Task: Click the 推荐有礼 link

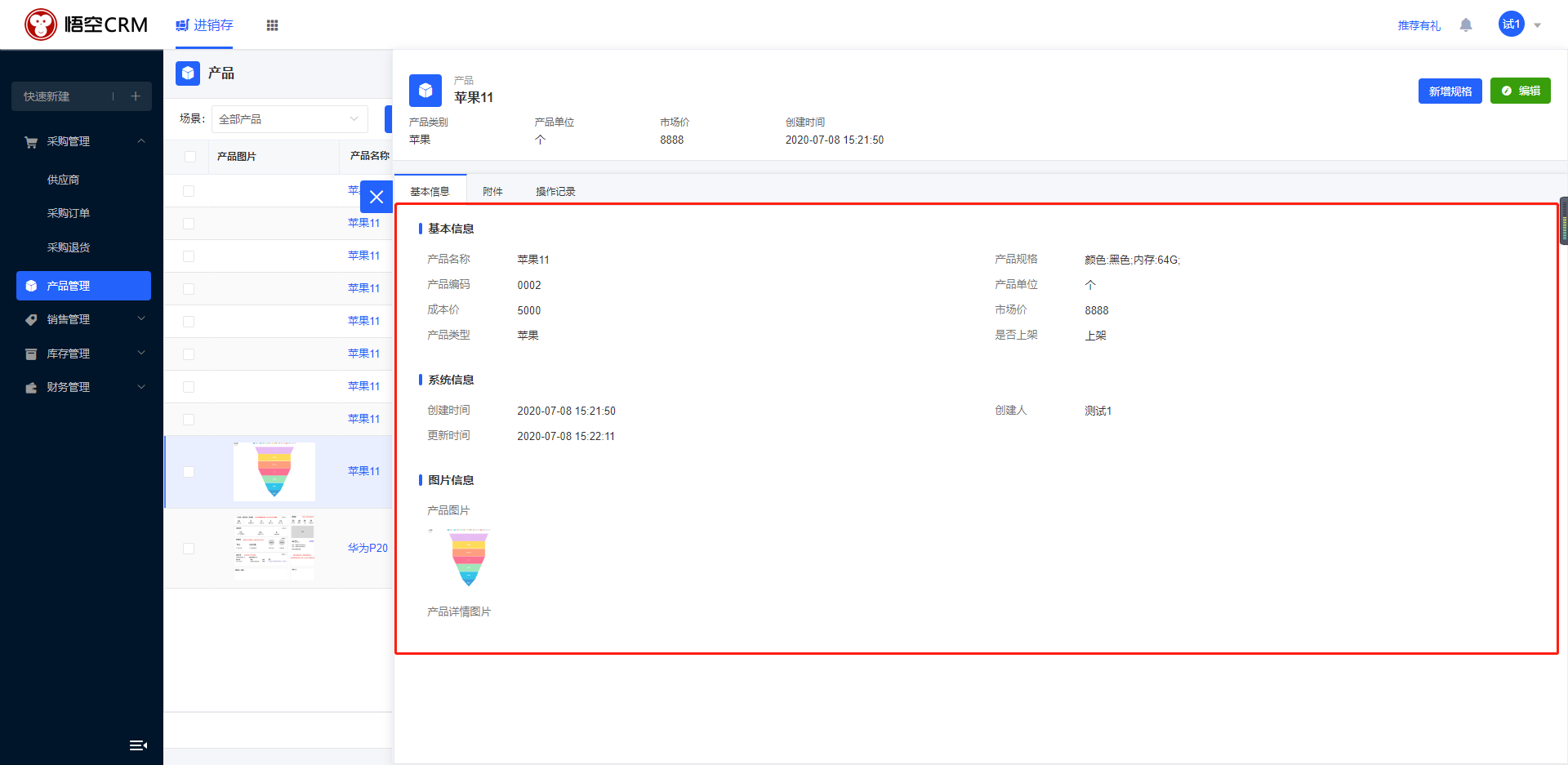Action: (x=1419, y=25)
